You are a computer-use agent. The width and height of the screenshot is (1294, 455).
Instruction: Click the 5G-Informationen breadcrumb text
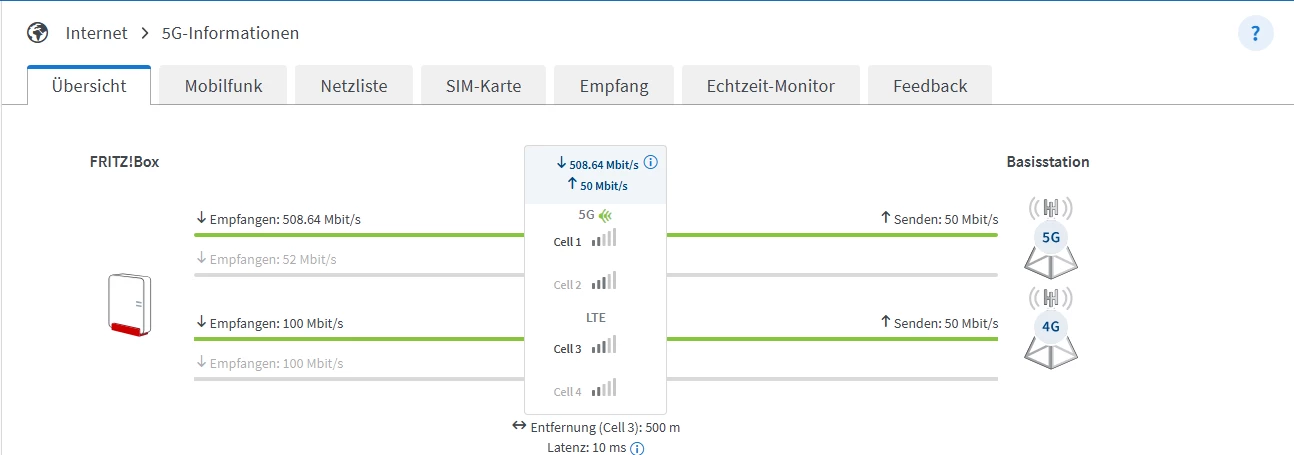(x=231, y=33)
